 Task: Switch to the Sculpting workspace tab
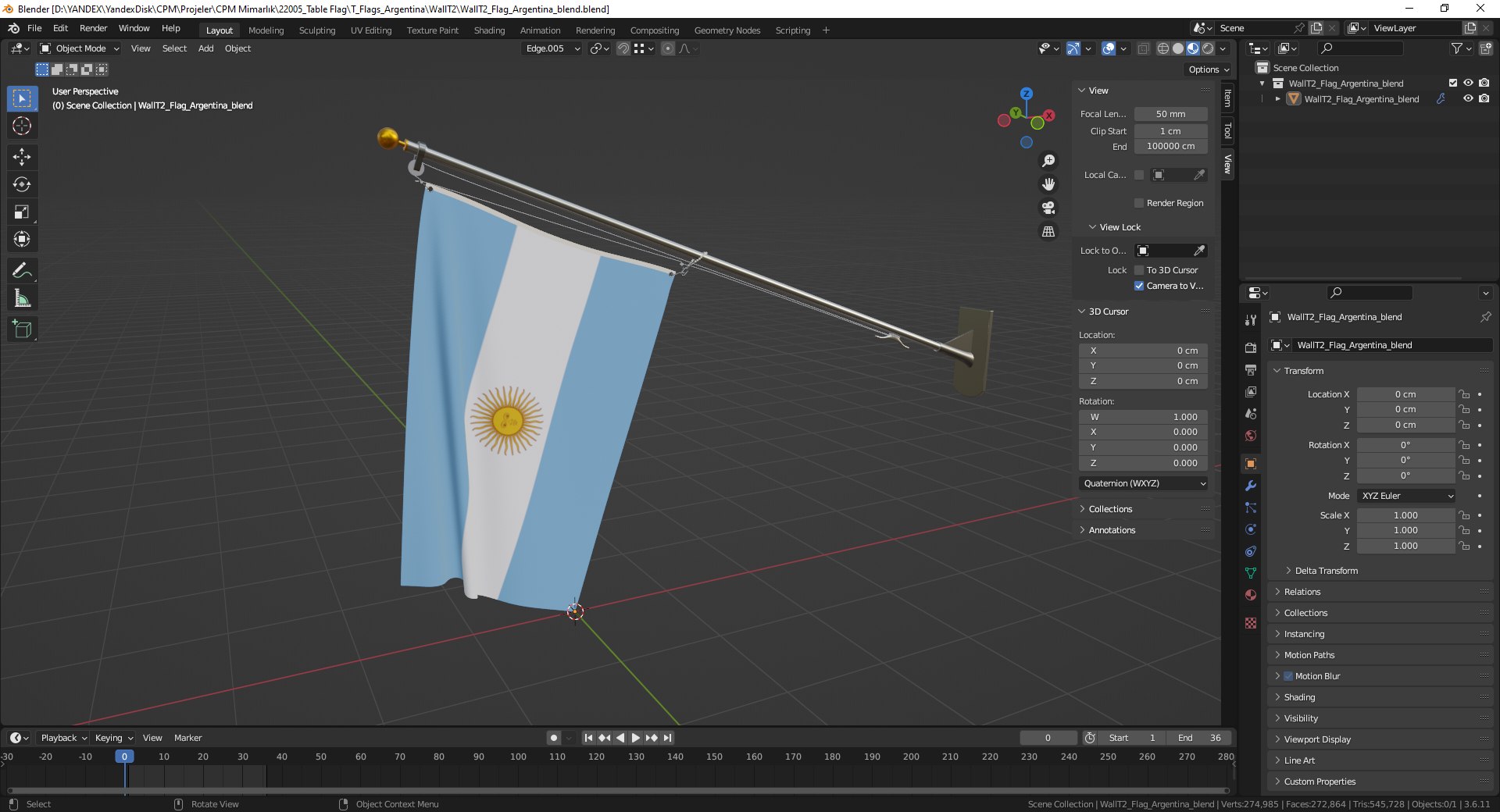point(316,30)
